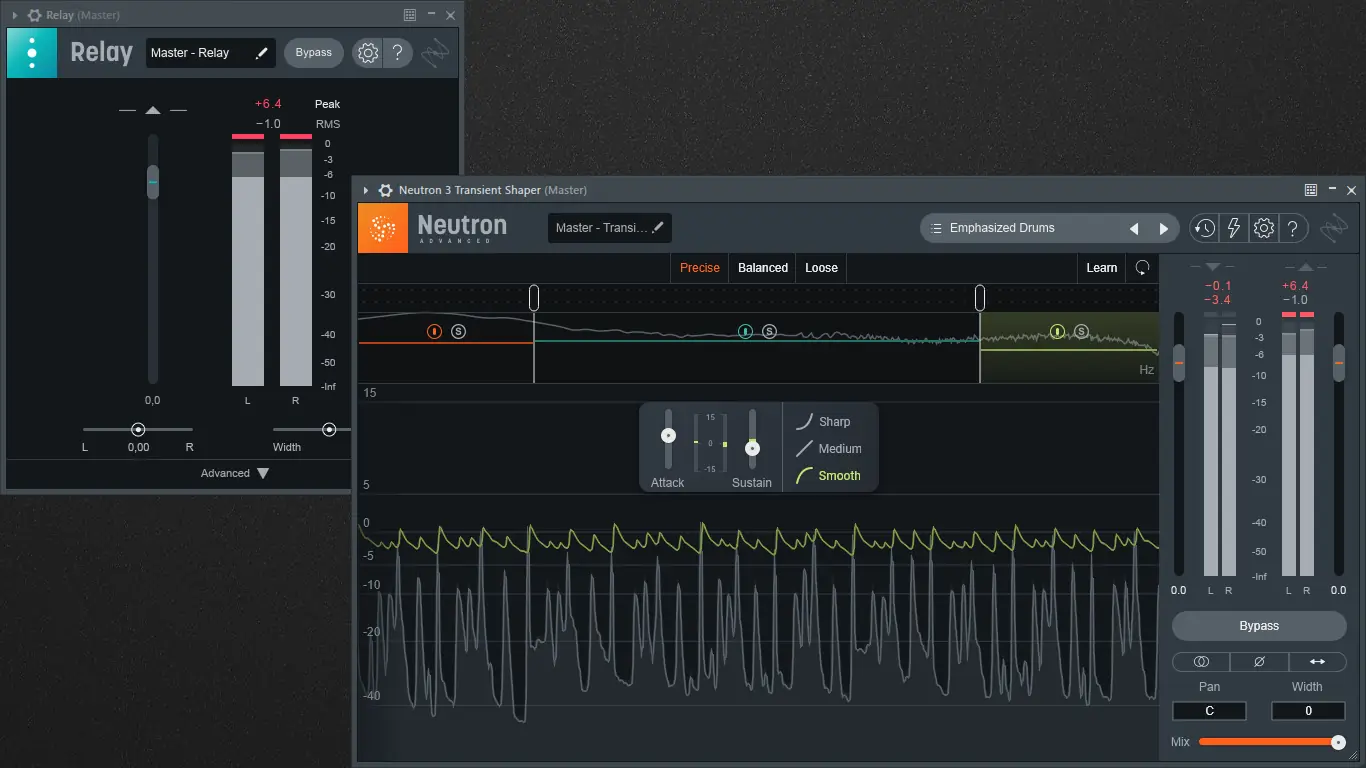Edit Neutron instance name via pencil icon

(658, 228)
